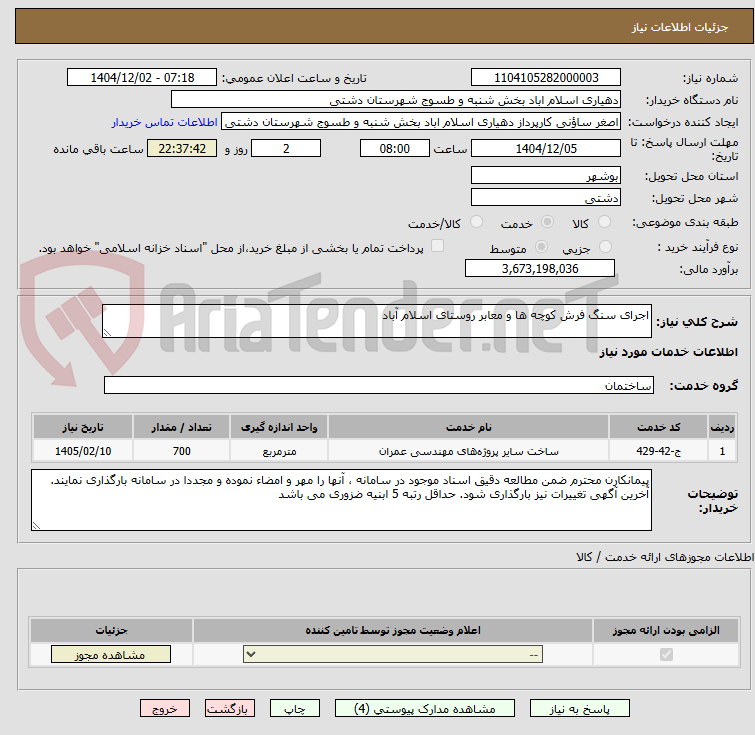This screenshot has width=755, height=735.
Task: Click need date cell 1405/02/10
Action: [83, 451]
